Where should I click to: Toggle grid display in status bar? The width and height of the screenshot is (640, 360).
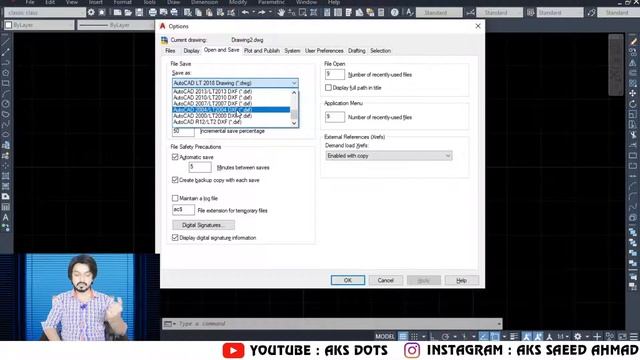(x=403, y=336)
